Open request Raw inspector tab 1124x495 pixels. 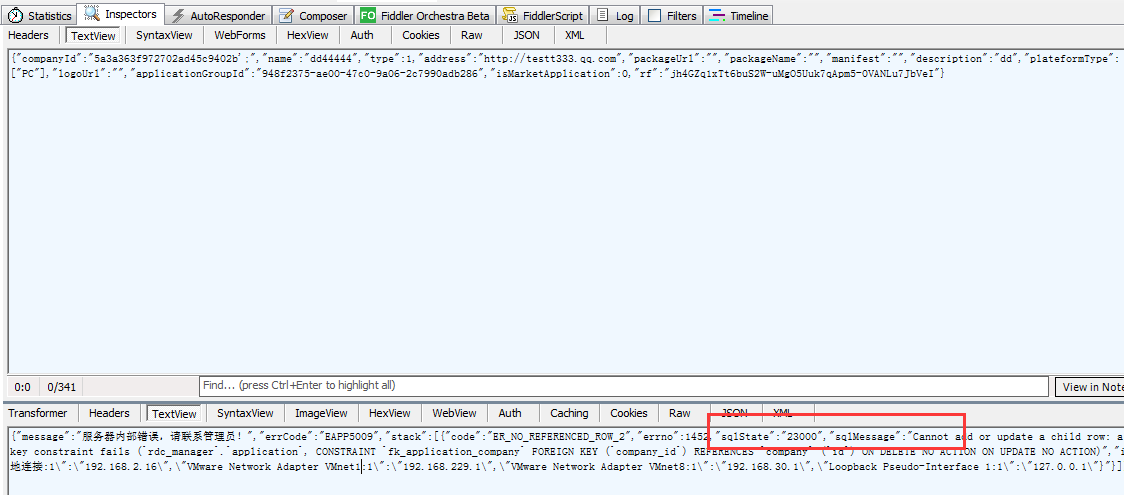[x=472, y=35]
